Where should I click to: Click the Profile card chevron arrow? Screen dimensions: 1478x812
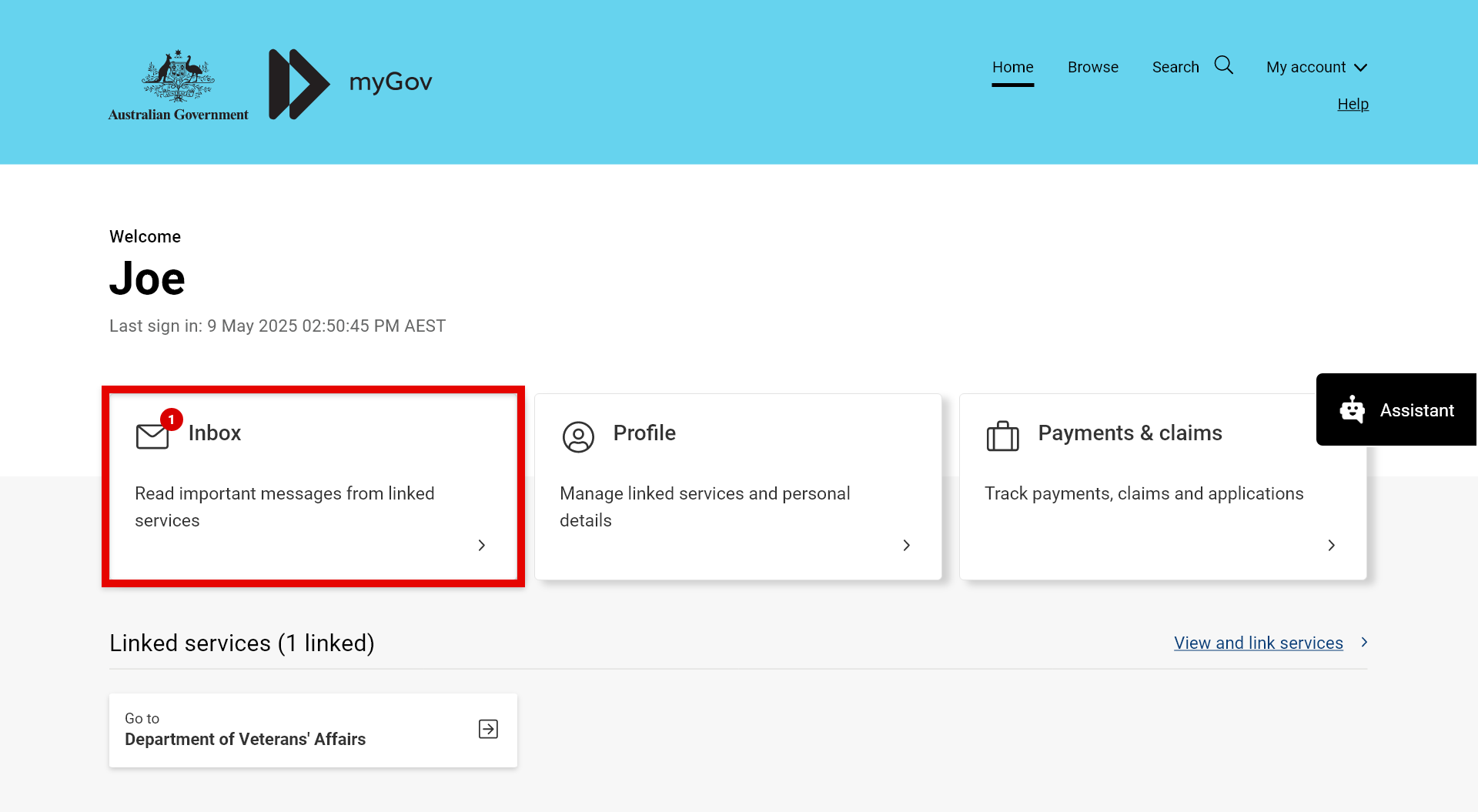click(x=906, y=545)
